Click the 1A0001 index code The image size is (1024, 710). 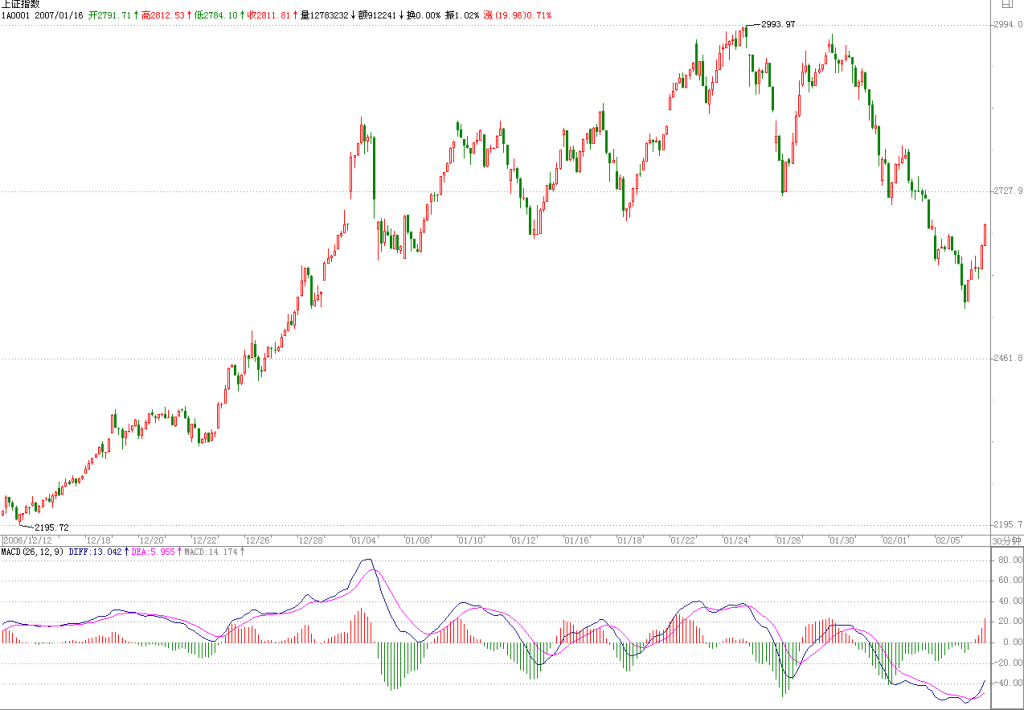point(16,14)
